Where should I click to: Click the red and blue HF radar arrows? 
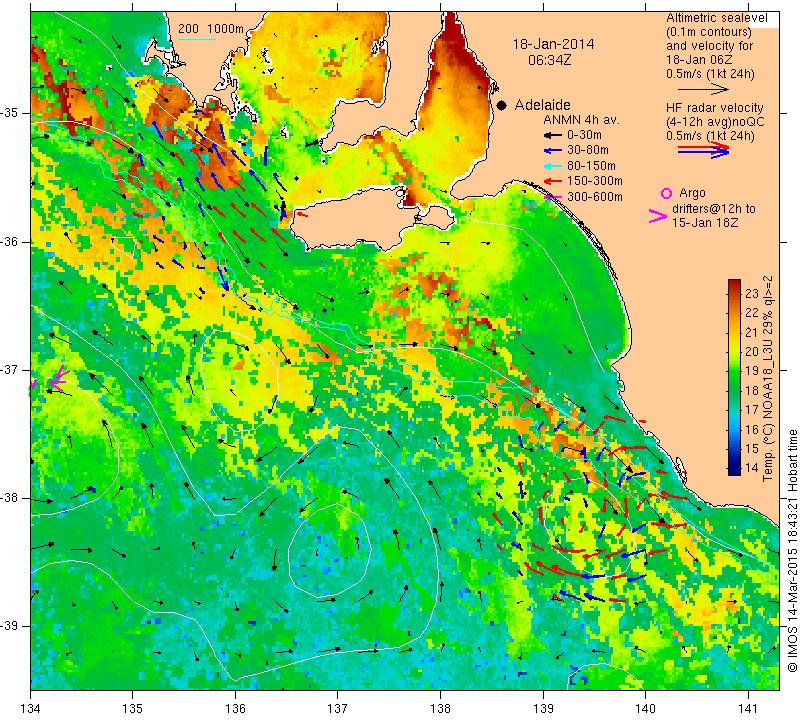coord(703,150)
